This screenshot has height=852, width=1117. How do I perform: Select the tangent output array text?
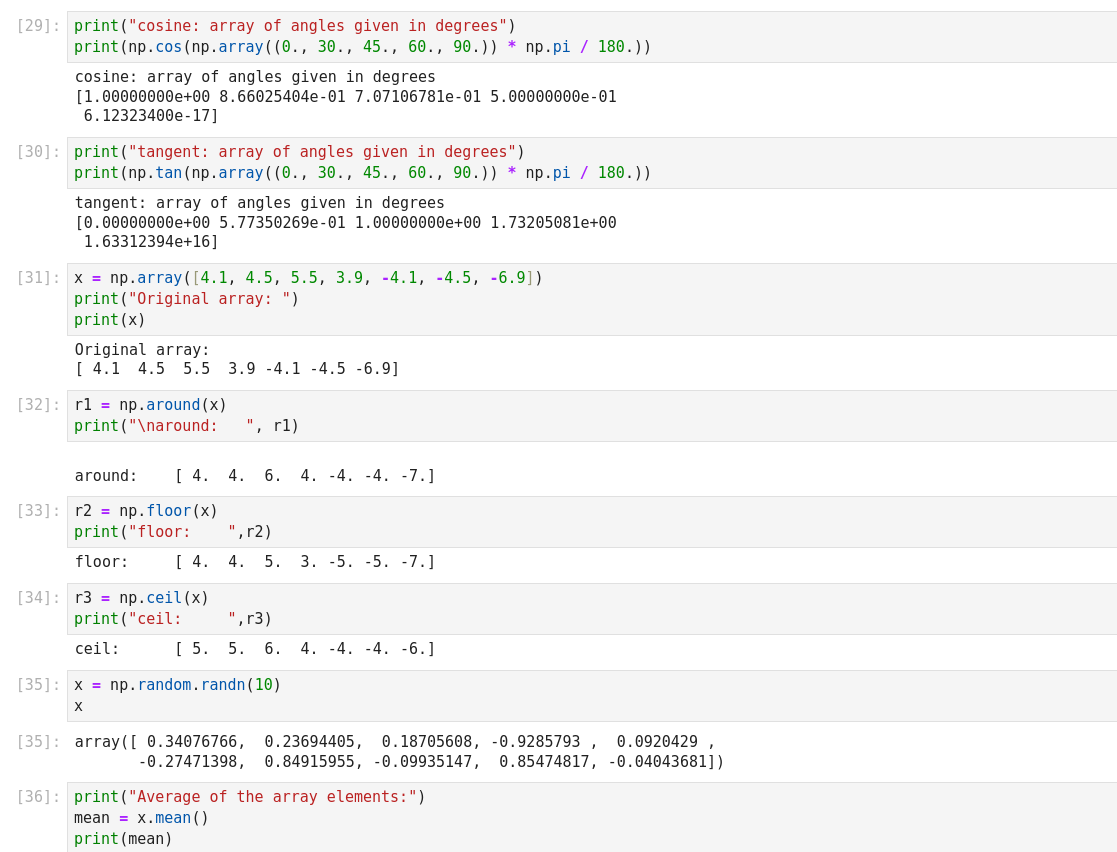tap(345, 223)
